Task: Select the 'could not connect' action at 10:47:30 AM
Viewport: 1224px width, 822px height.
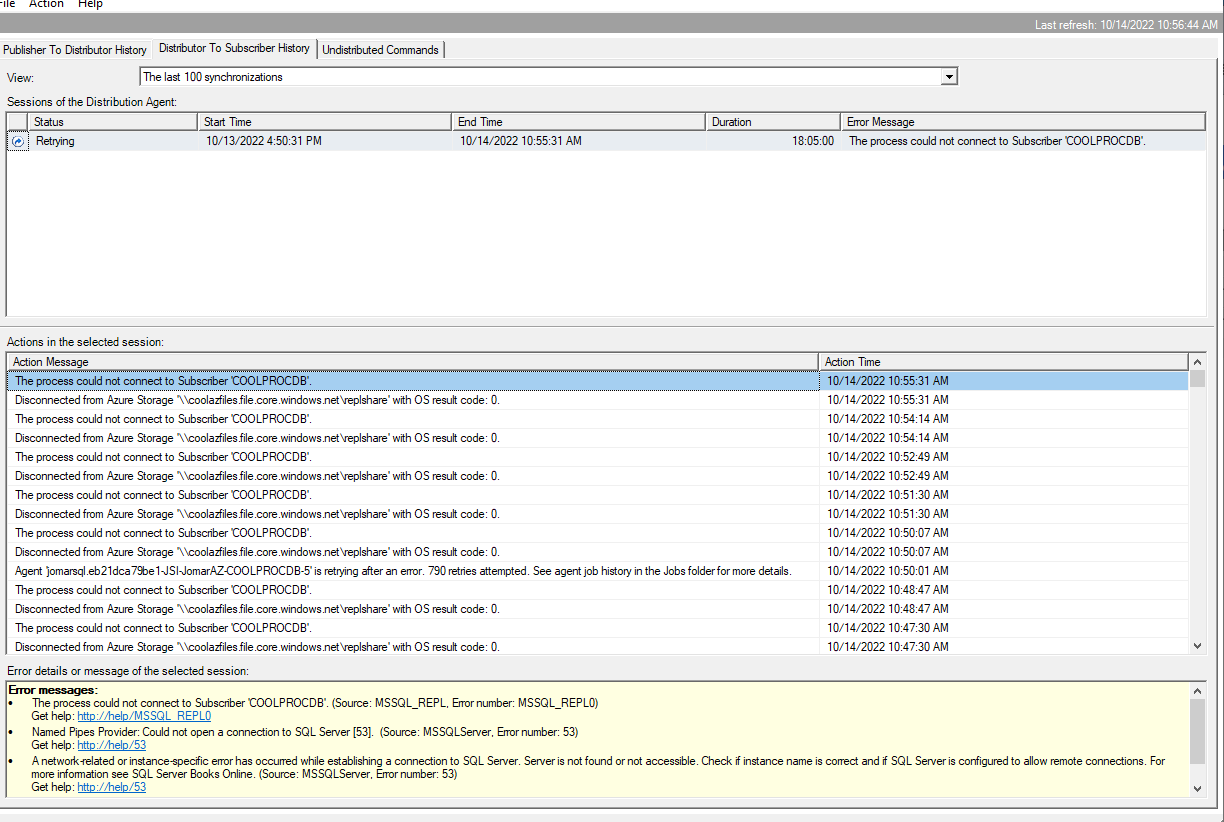Action: (598, 628)
